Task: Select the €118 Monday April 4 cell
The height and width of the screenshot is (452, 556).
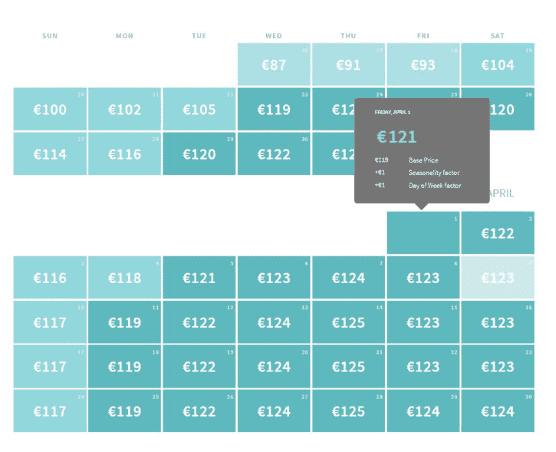Action: pyautogui.click(x=124, y=278)
